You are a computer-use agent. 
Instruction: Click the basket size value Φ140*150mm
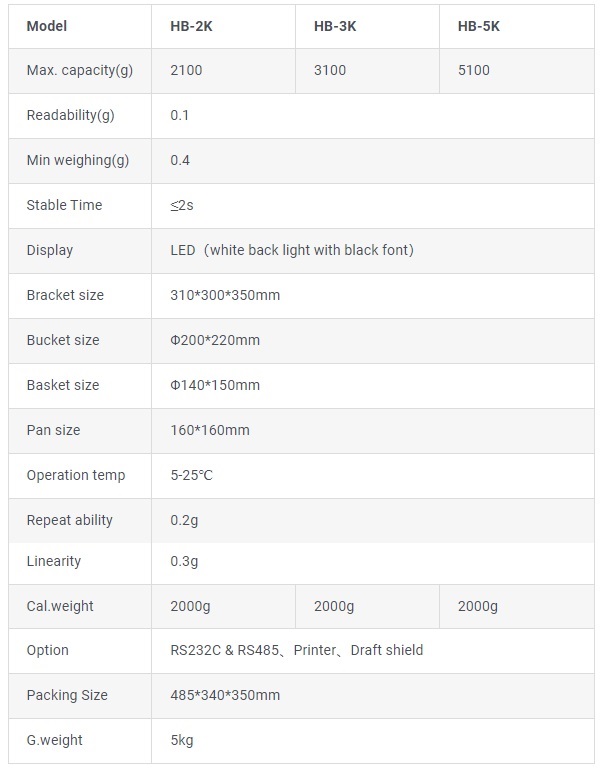(215, 385)
